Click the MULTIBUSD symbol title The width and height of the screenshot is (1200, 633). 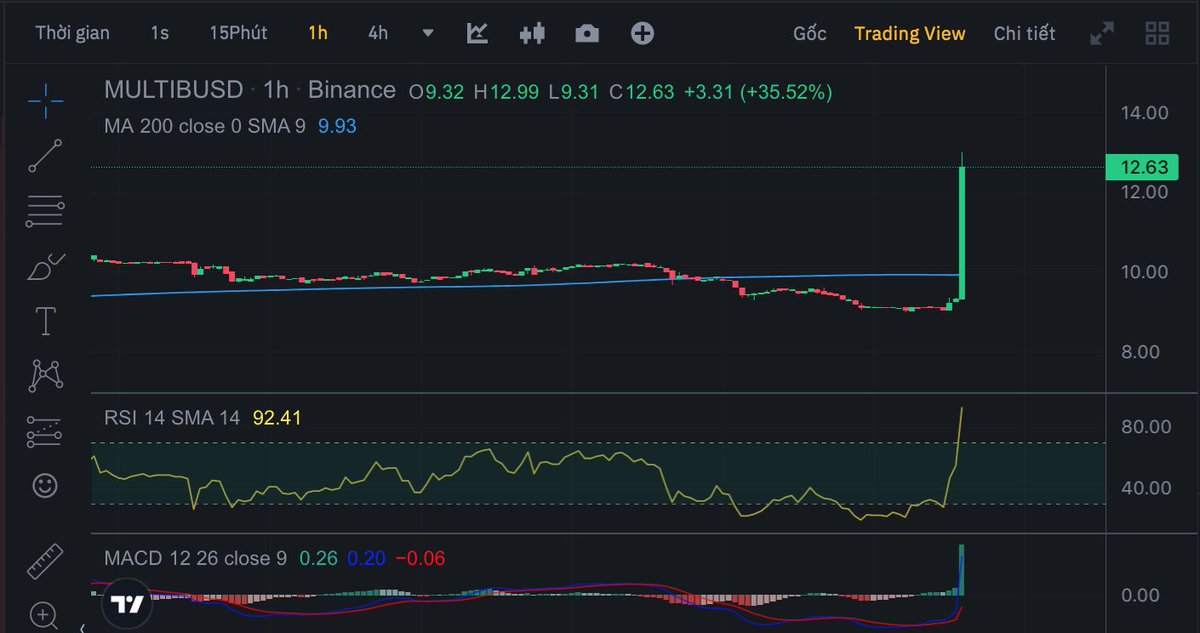[174, 90]
